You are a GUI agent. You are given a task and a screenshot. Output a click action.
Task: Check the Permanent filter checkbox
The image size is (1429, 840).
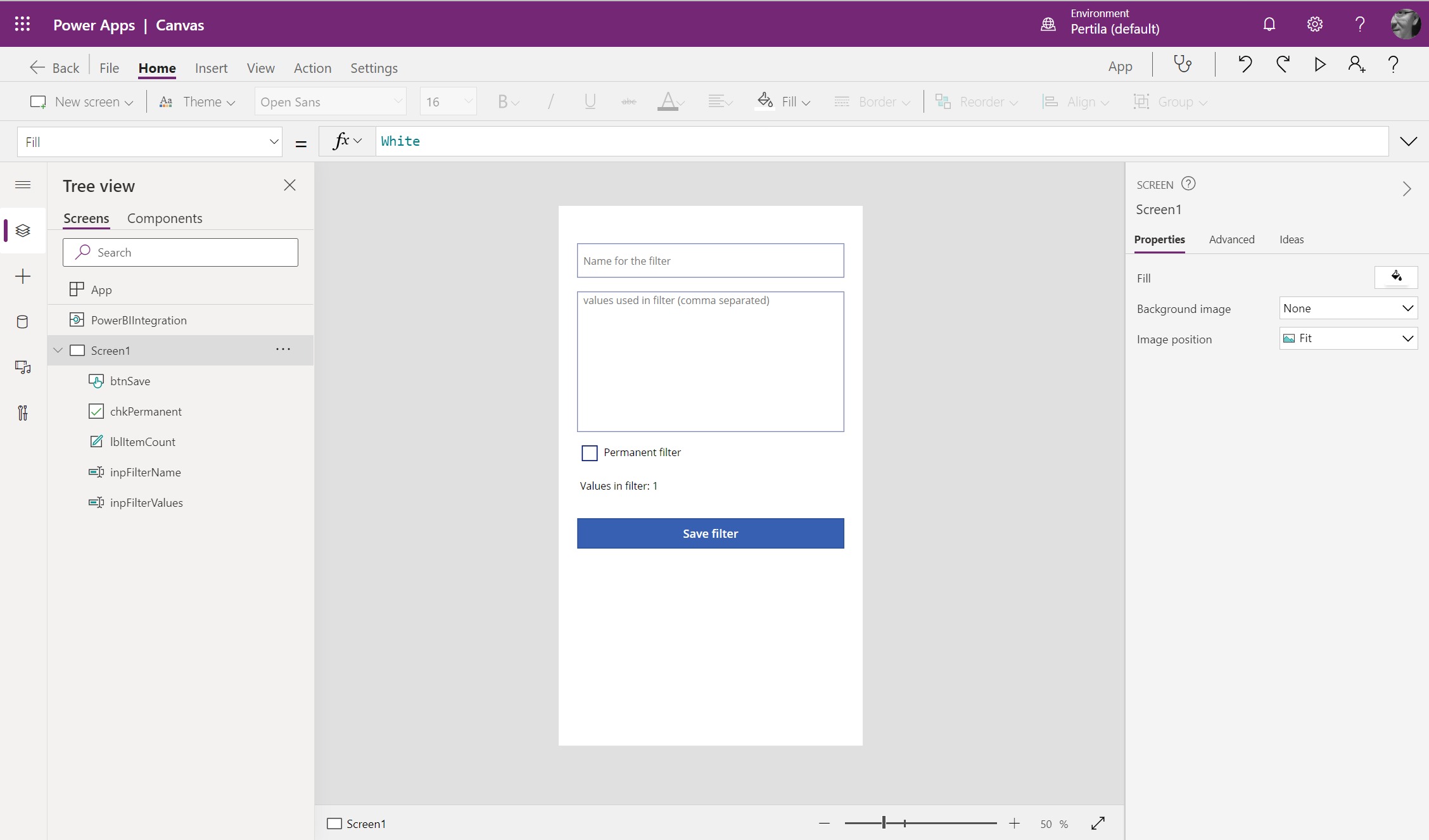590,453
